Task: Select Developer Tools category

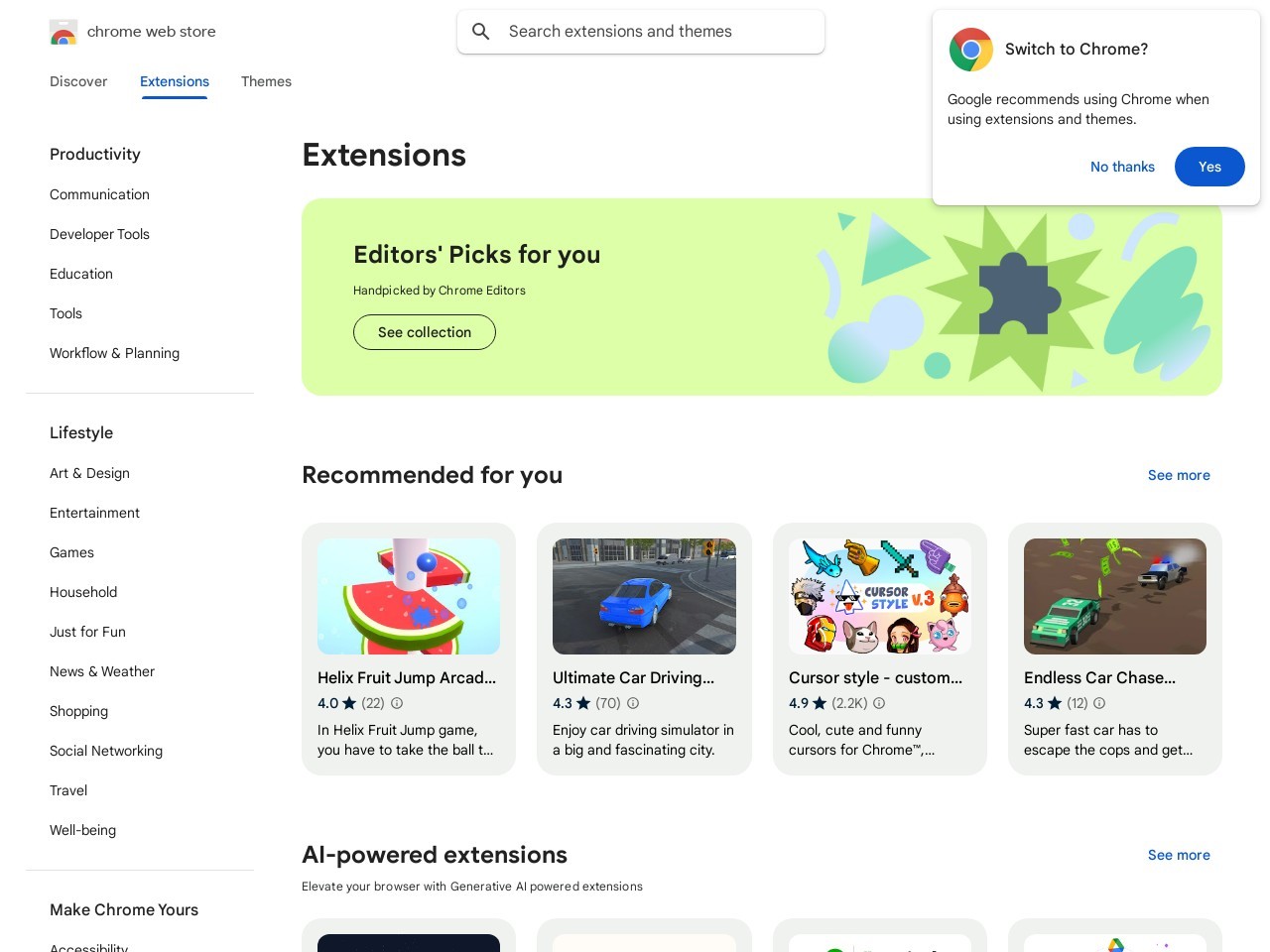Action: click(99, 234)
